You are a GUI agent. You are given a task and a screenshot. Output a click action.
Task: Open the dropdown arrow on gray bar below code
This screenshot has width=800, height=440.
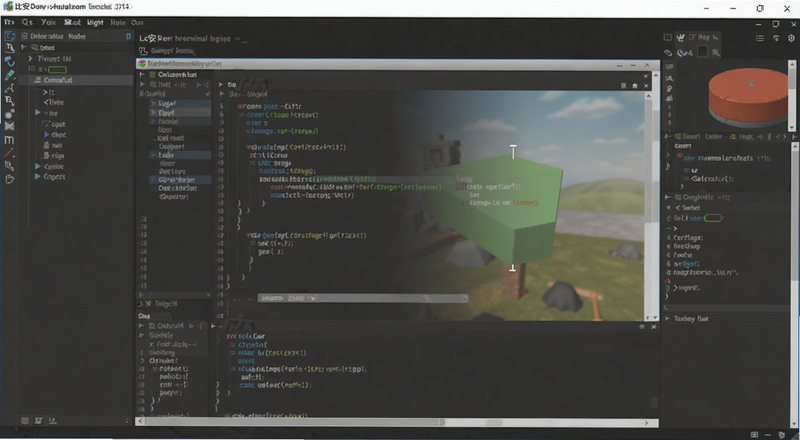[x=313, y=298]
